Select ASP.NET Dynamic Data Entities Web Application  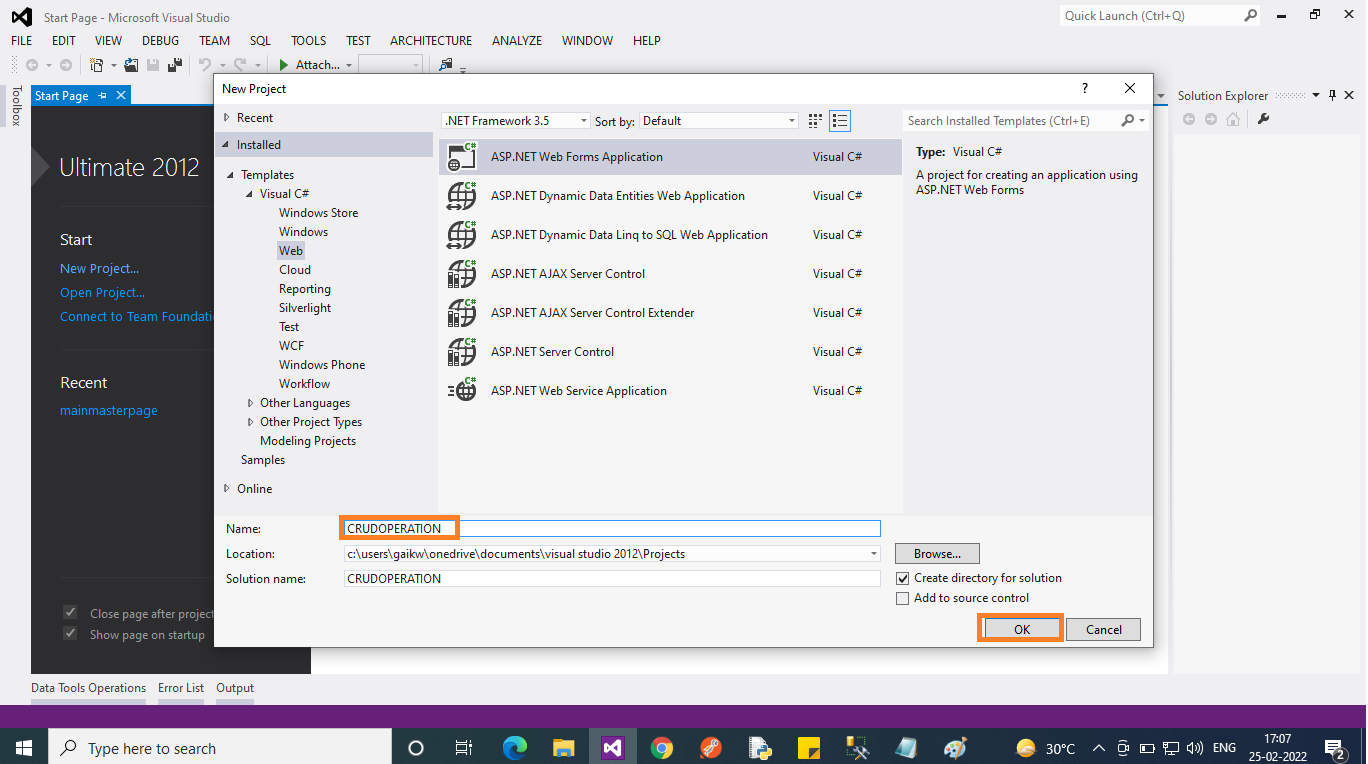tap(670, 196)
